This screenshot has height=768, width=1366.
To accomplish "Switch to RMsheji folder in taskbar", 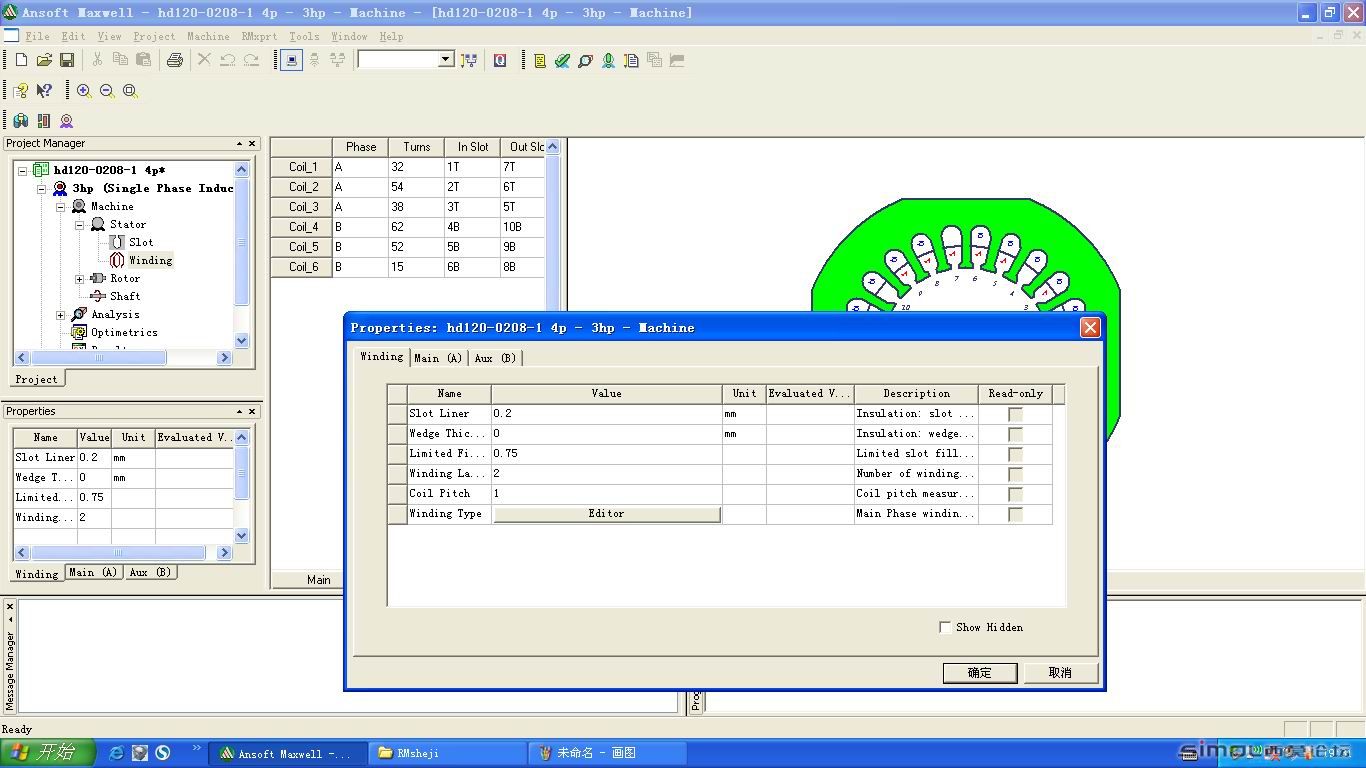I will pyautogui.click(x=448, y=753).
